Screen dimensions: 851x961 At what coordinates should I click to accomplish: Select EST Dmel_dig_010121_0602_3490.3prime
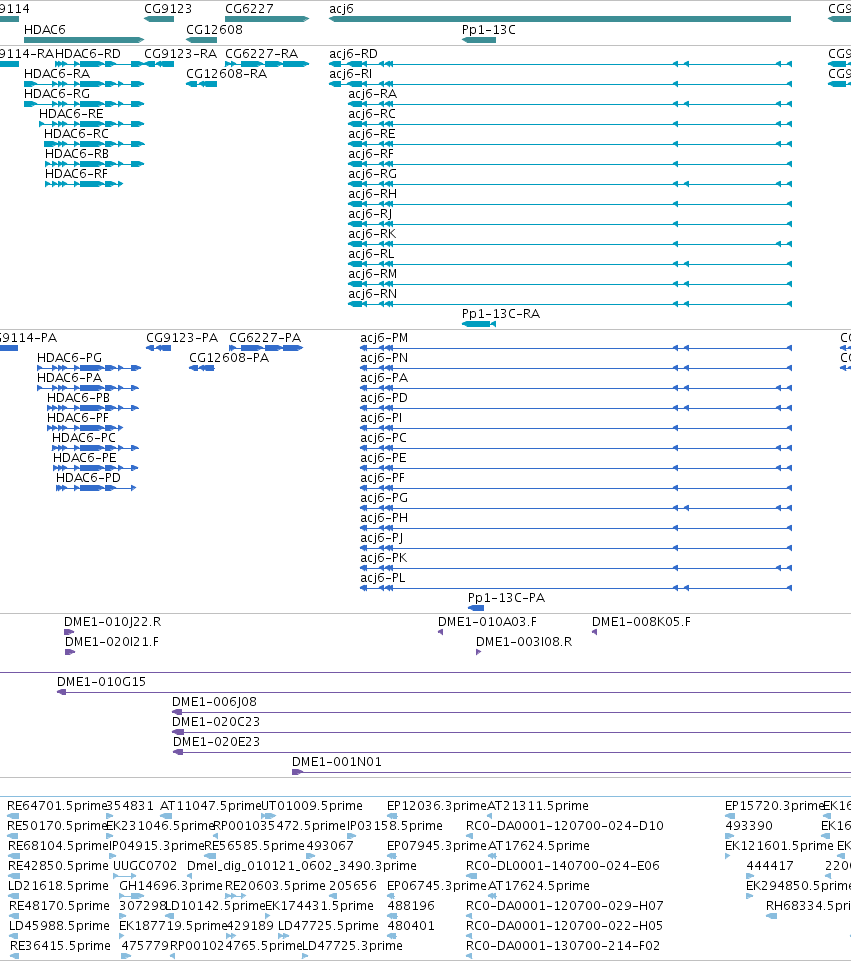[302, 865]
